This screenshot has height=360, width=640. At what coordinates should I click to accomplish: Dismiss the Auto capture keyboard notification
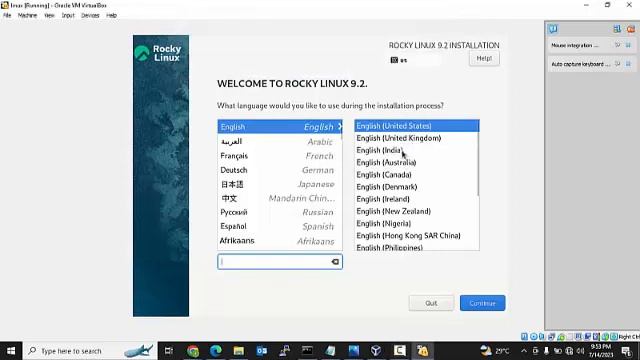(629, 64)
